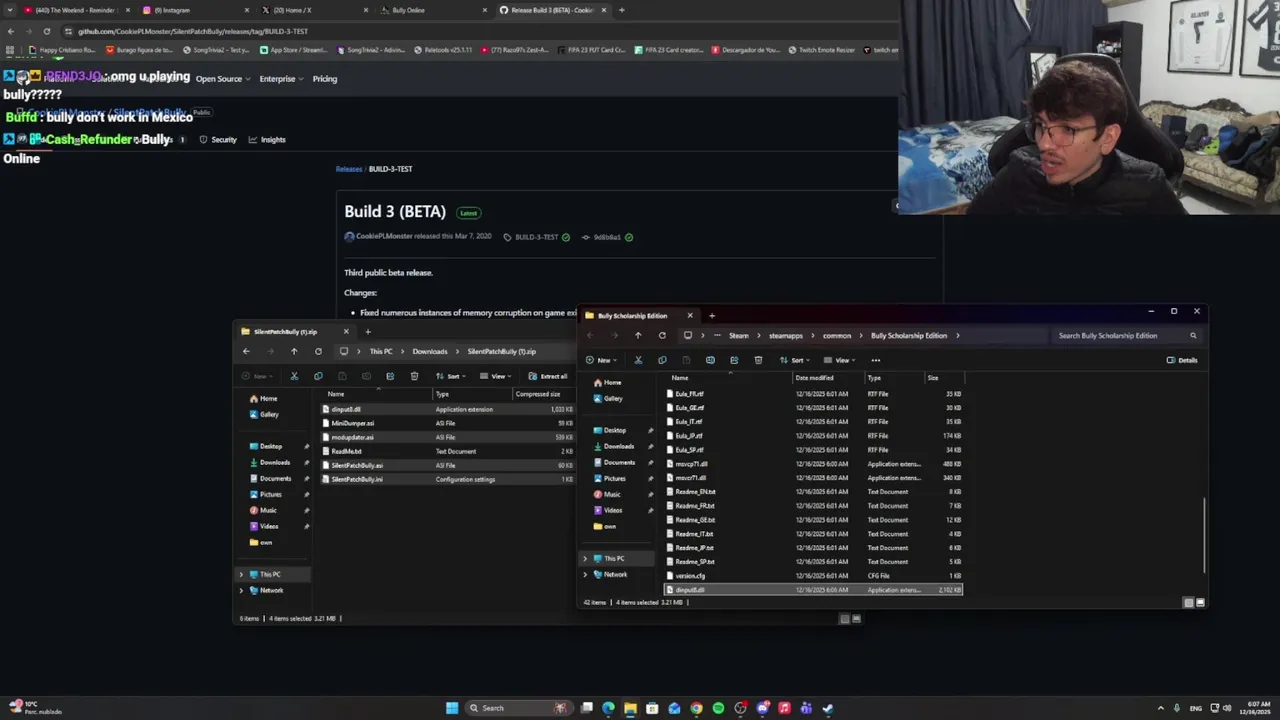This screenshot has width=1280, height=720.
Task: Toggle Details pane in Bully Scholarship Edition window
Action: pos(1182,360)
